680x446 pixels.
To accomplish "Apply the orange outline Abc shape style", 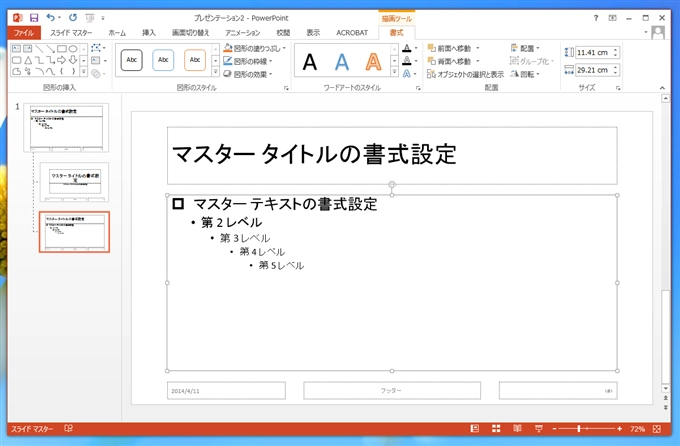I will [x=195, y=60].
